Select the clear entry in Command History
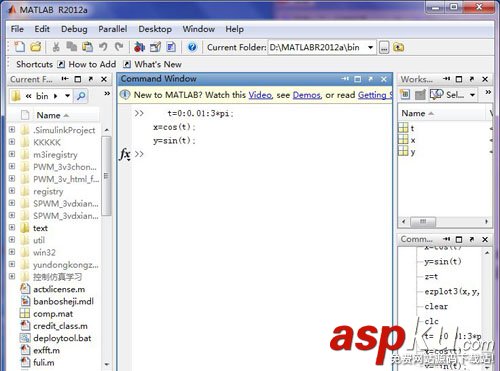 click(436, 306)
